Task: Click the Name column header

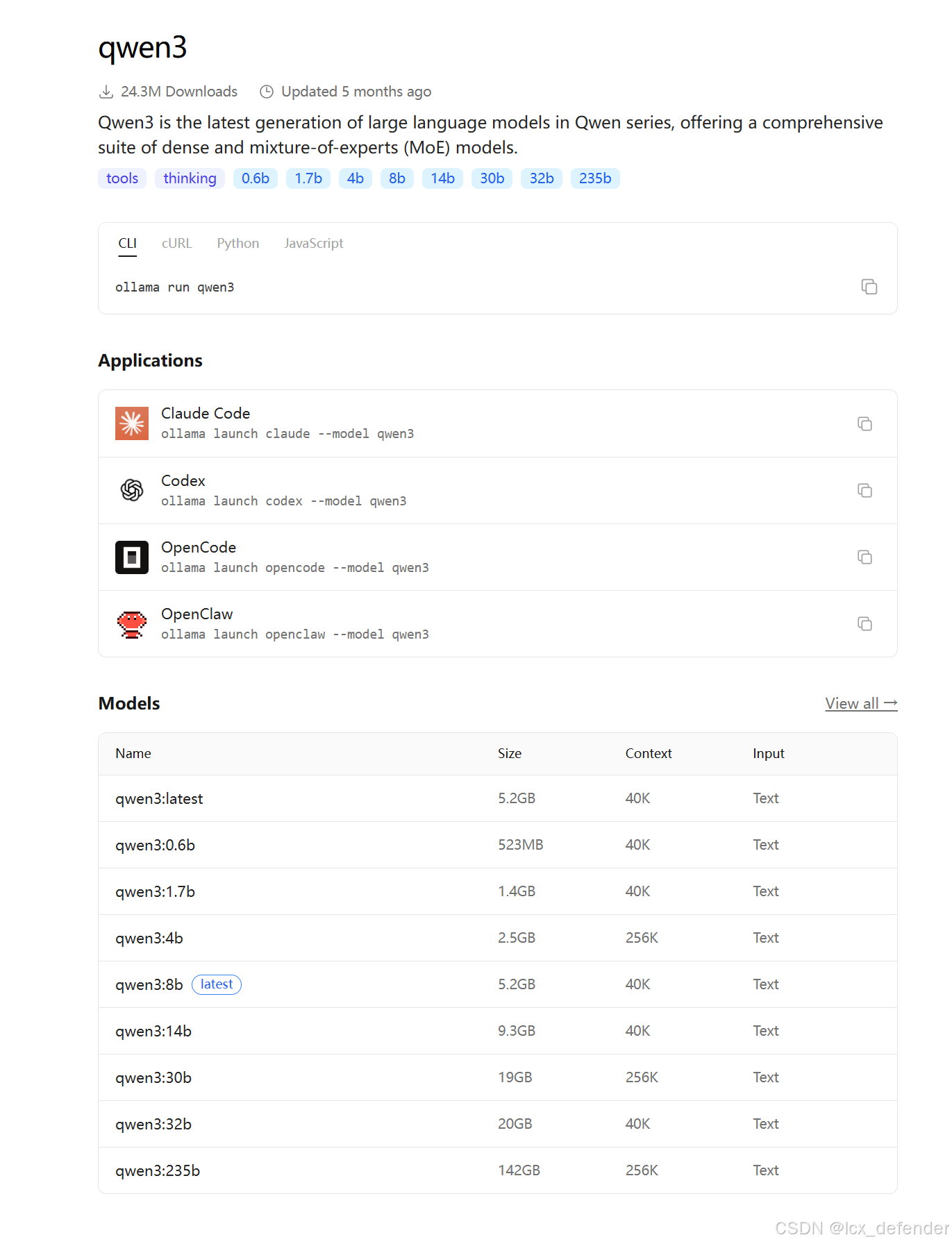Action: click(x=133, y=754)
